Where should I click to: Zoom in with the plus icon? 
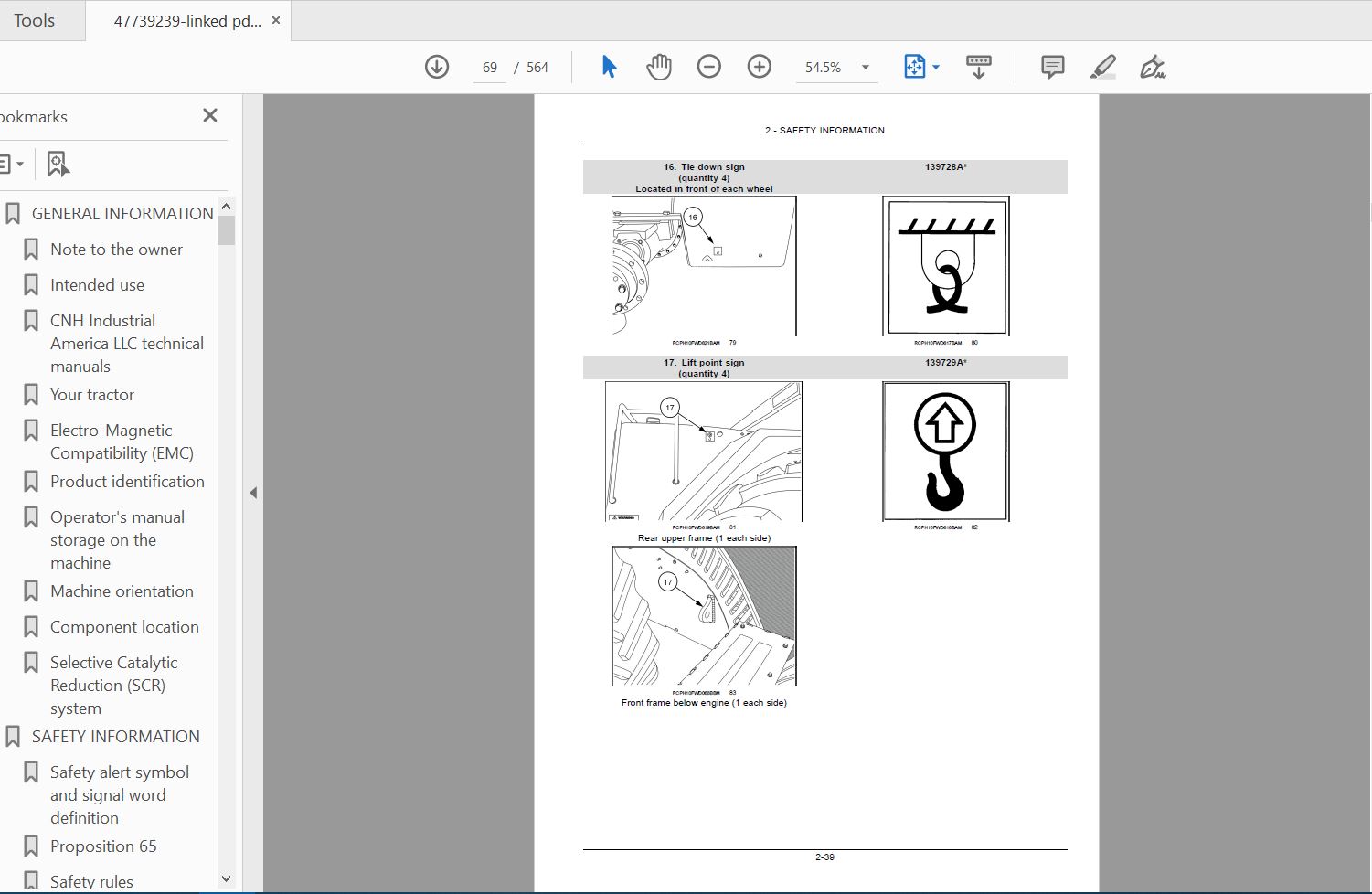(x=759, y=67)
